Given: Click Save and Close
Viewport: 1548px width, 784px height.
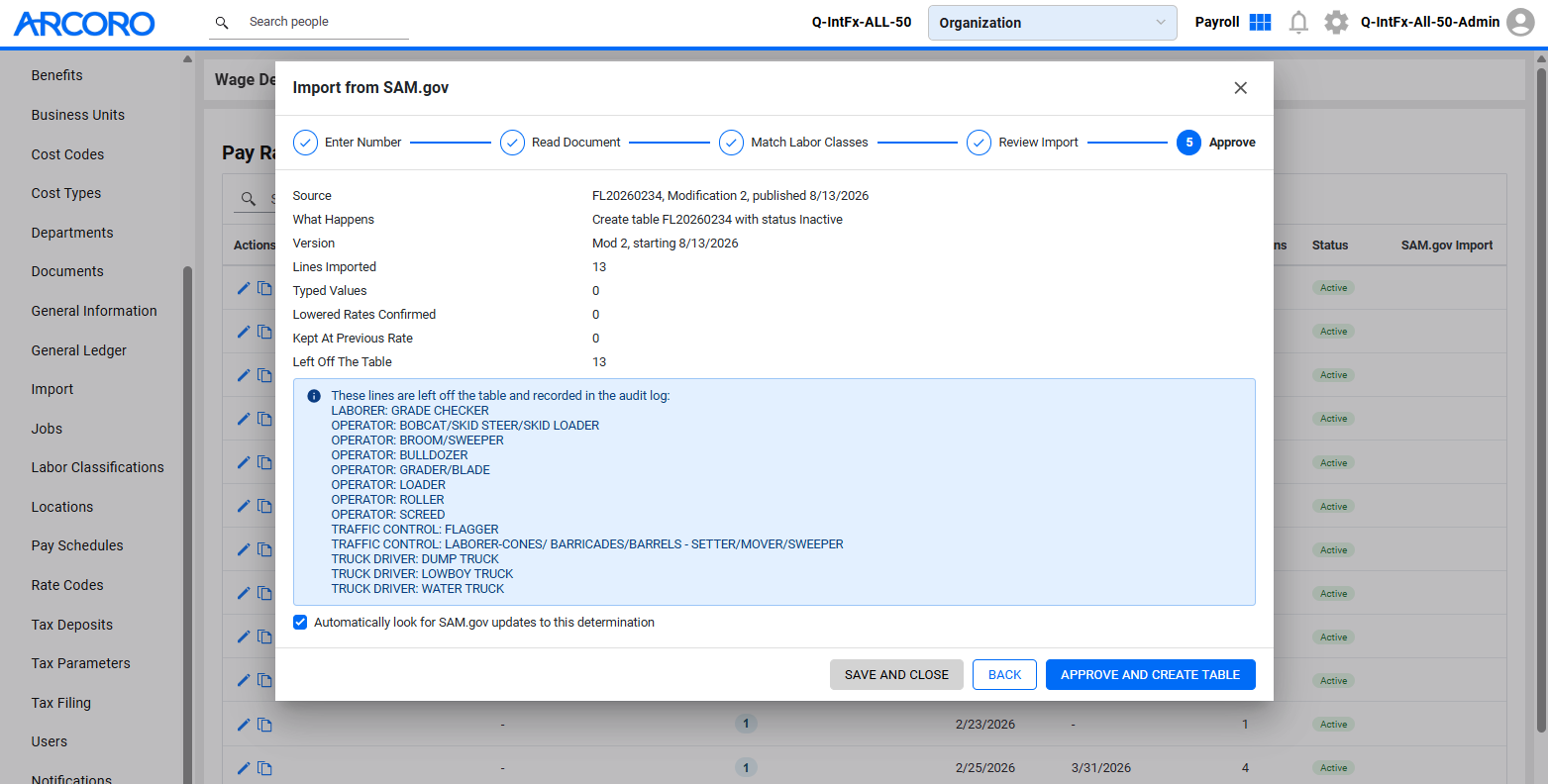Looking at the screenshot, I should coord(896,675).
